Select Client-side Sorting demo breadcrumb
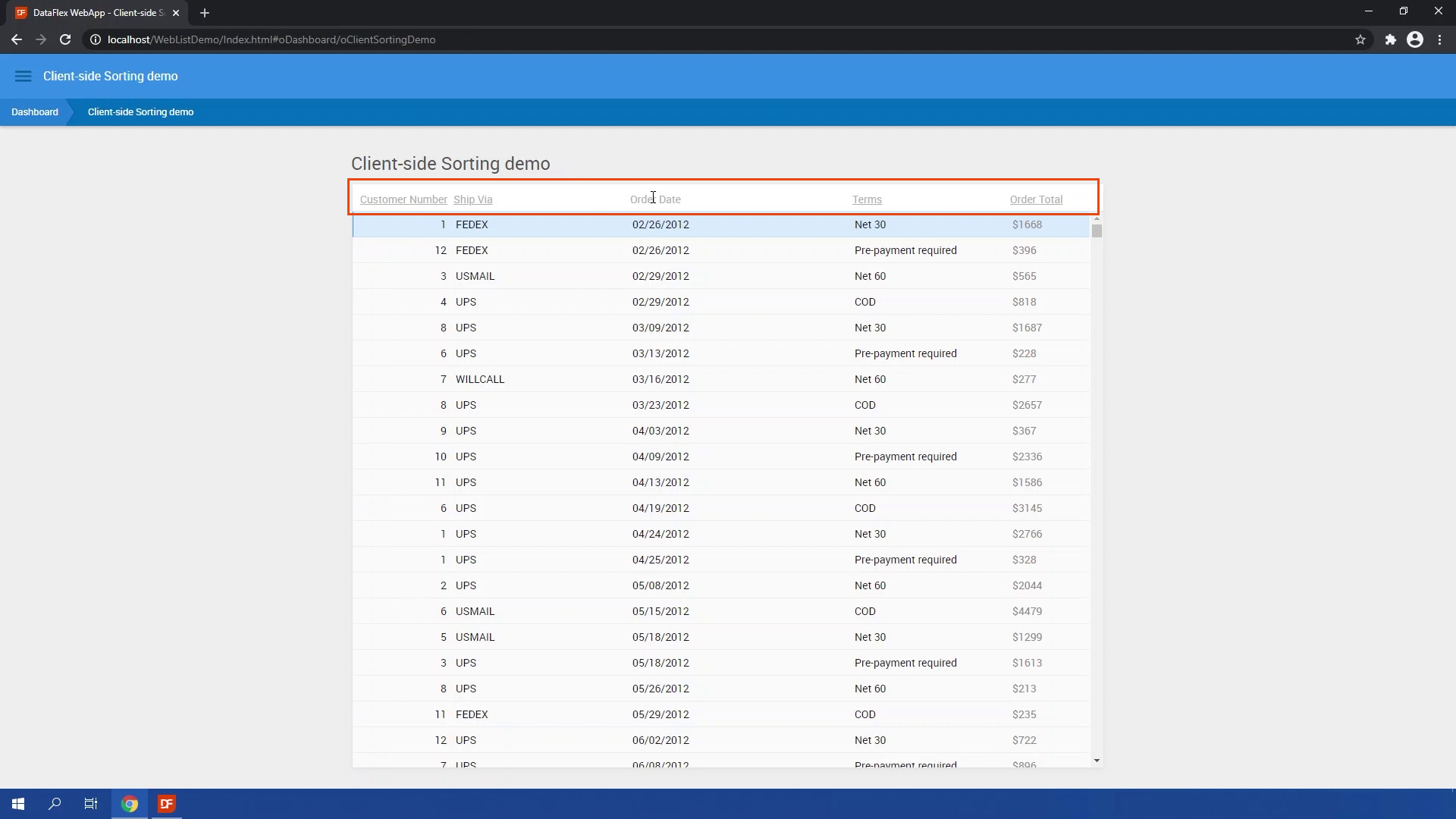Screen dimensions: 1456x819 pyautogui.click(x=140, y=112)
